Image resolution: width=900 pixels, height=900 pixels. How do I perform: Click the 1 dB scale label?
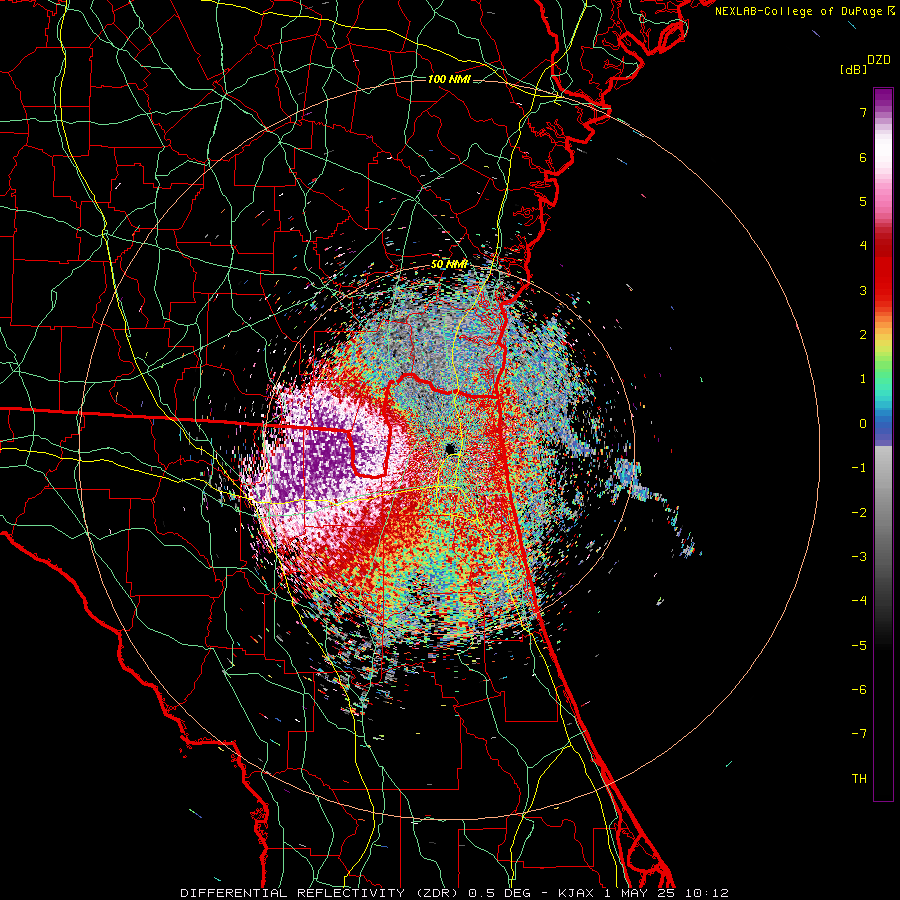coord(863,379)
